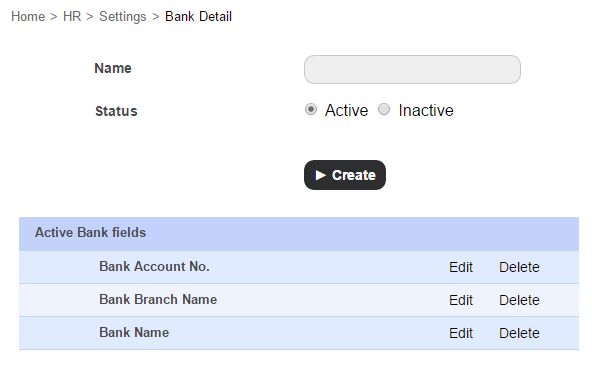Click the Create button arrow icon
Viewport: 592px width, 377px height.
click(x=321, y=175)
